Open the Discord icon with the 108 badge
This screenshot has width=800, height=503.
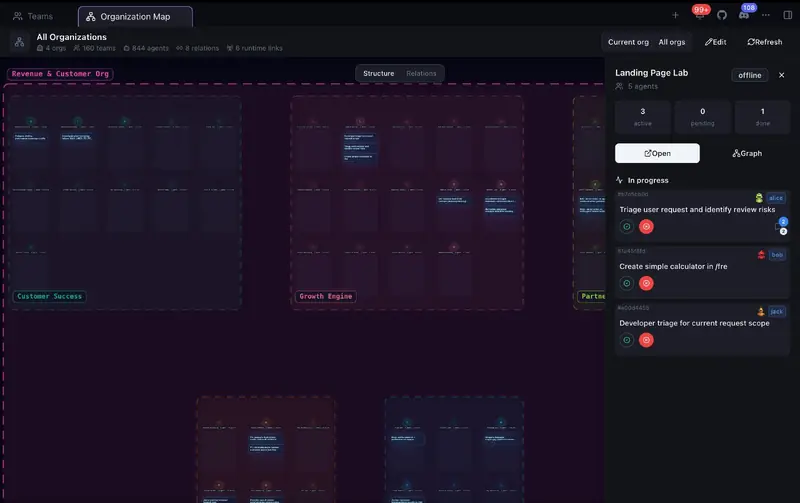[x=744, y=14]
